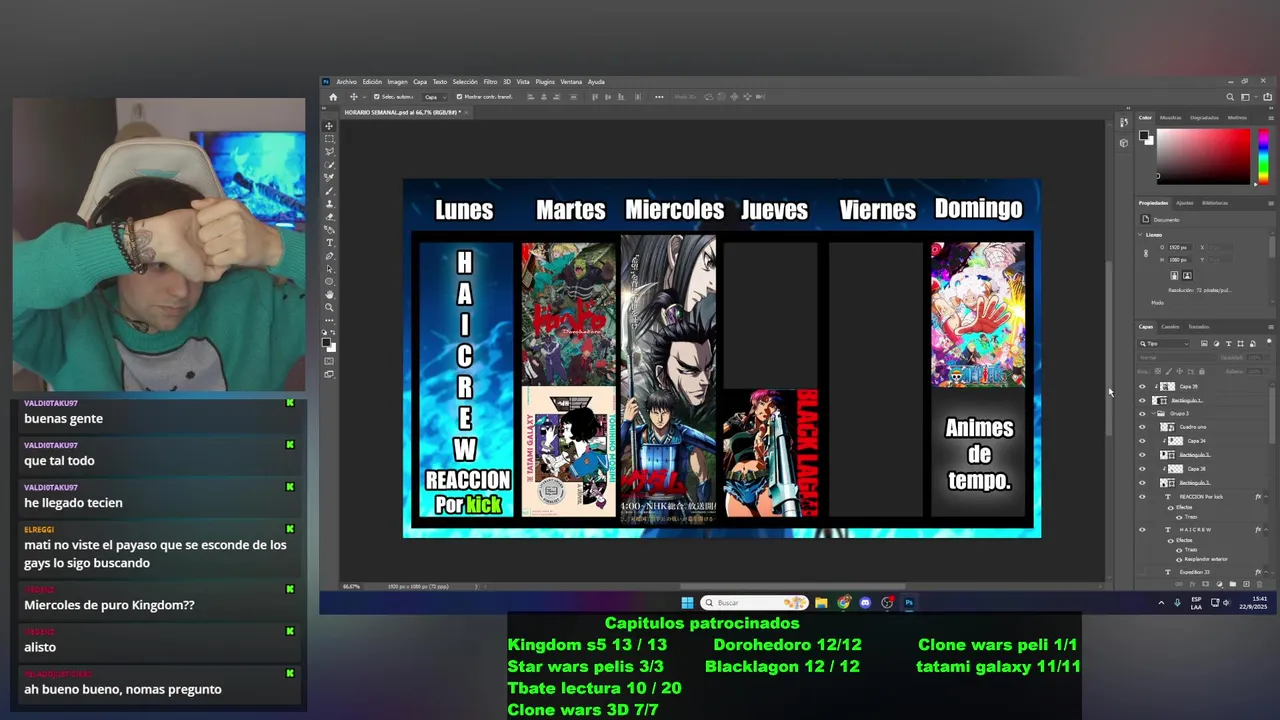
Task: Open the Color panel options menu
Action: [x=1271, y=118]
